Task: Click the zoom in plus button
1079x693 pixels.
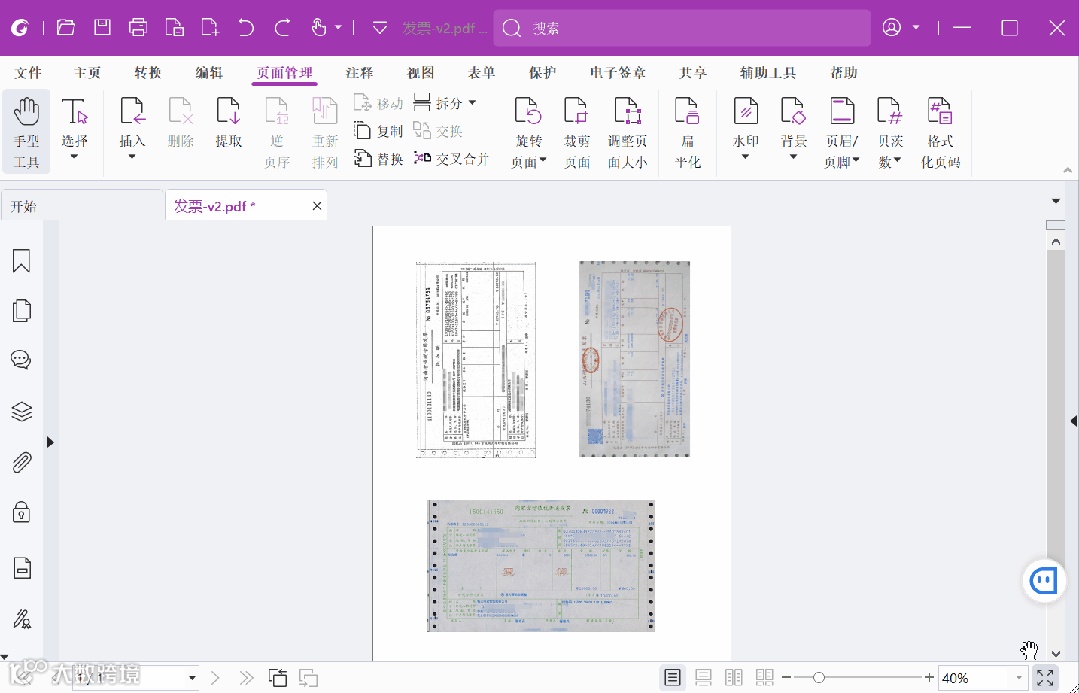Action: (930, 678)
